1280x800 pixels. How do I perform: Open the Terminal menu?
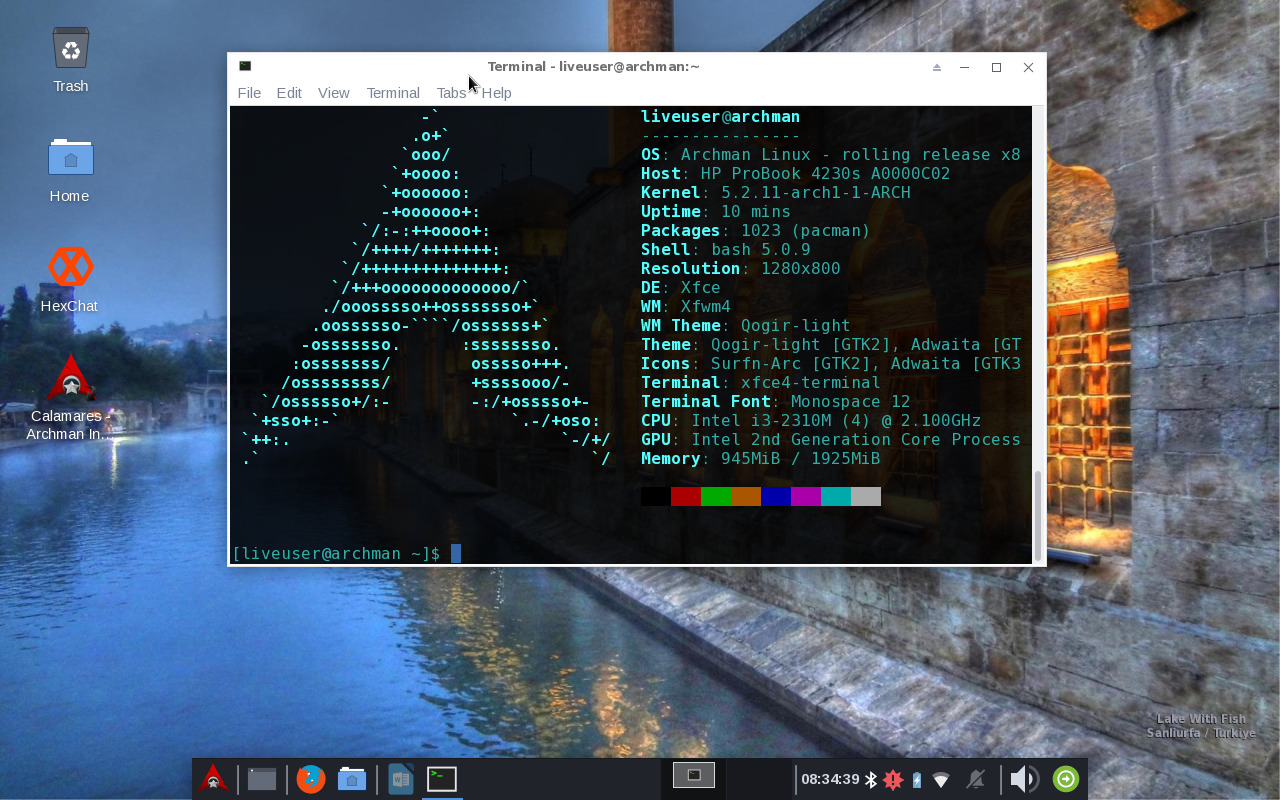(x=392, y=93)
